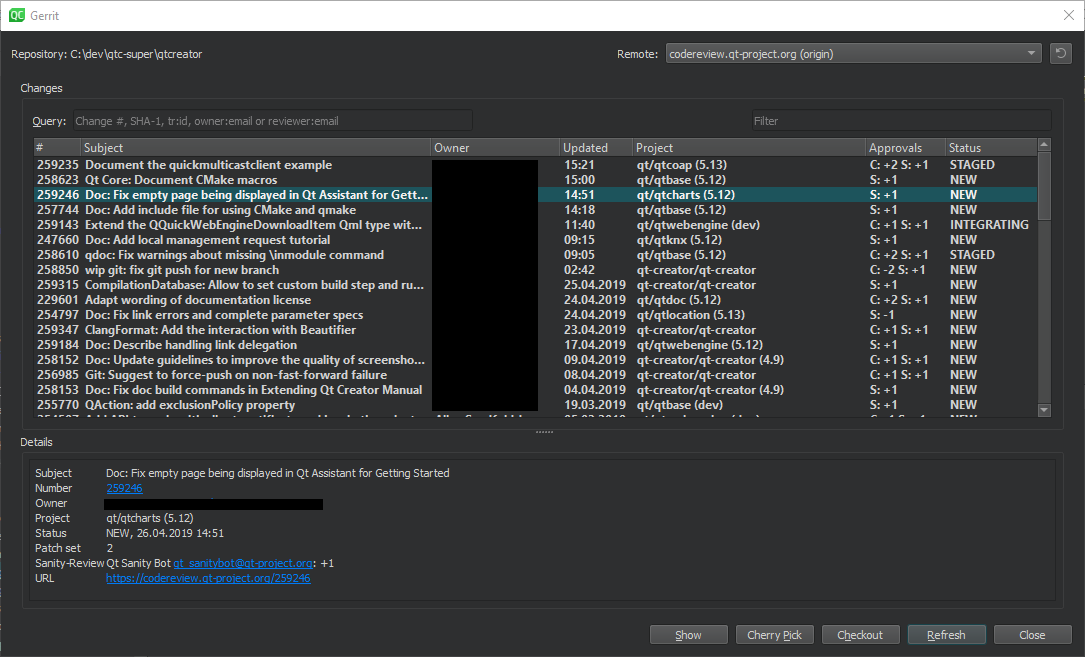Viewport: 1085px width, 657px height.
Task: Click the Checkout button
Action: (x=860, y=635)
